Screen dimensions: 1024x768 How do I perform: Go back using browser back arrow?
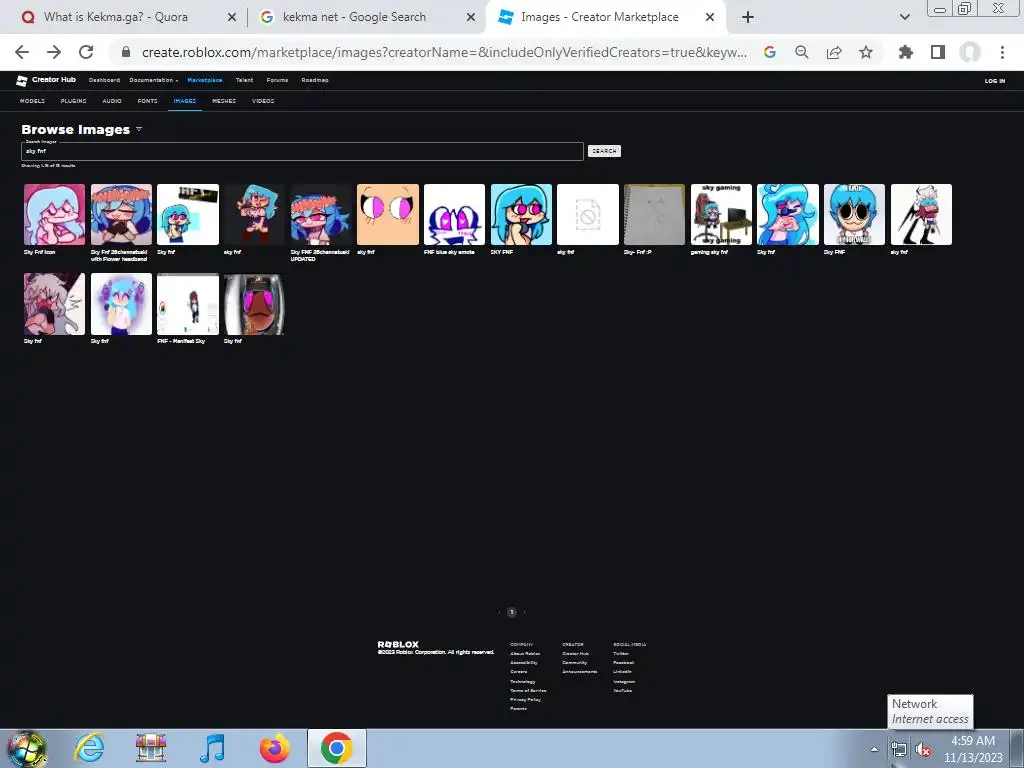[x=22, y=52]
